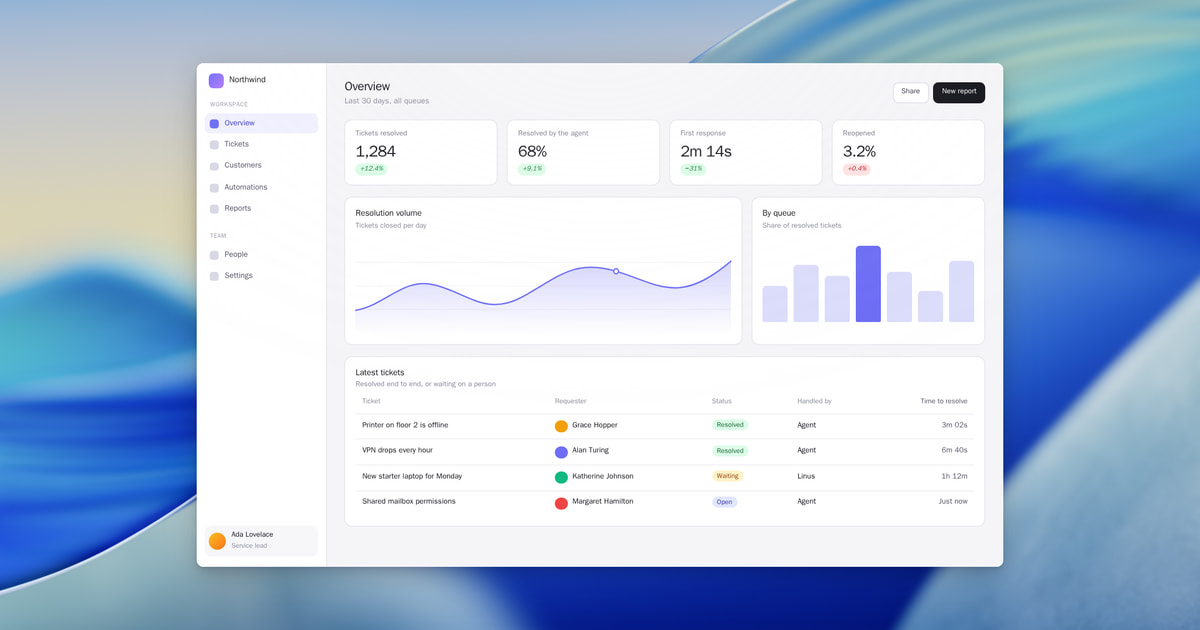Click the Latest tickets heading
The height and width of the screenshot is (630, 1200).
[380, 372]
